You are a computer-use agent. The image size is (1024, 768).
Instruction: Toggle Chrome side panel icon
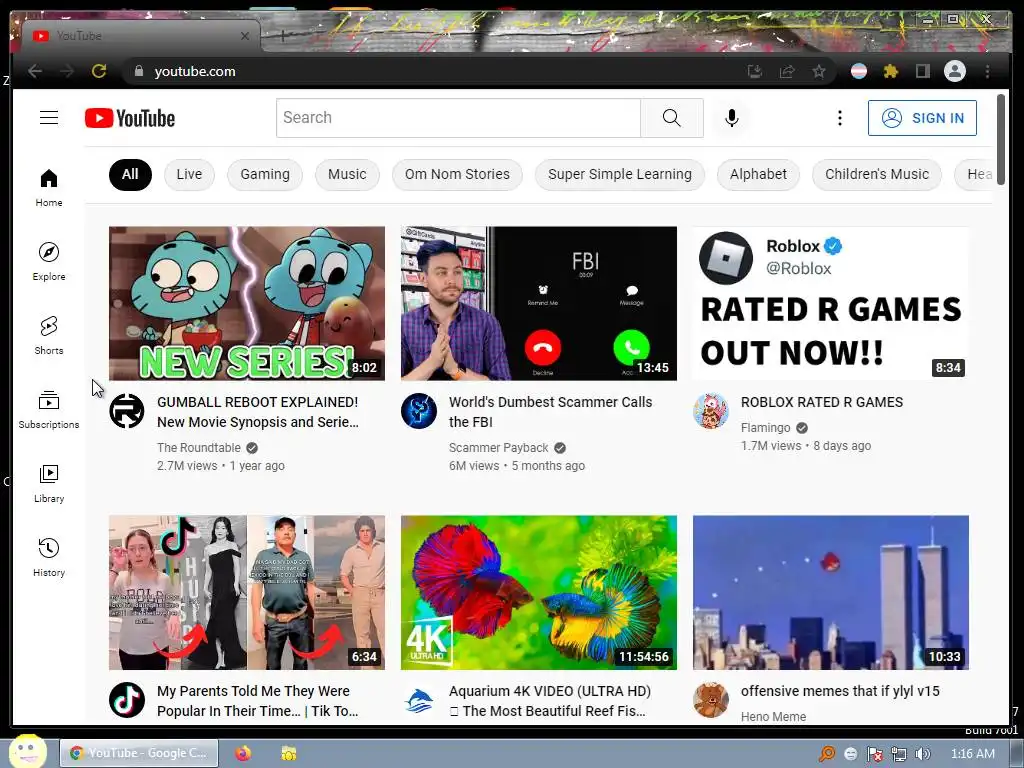[x=922, y=71]
